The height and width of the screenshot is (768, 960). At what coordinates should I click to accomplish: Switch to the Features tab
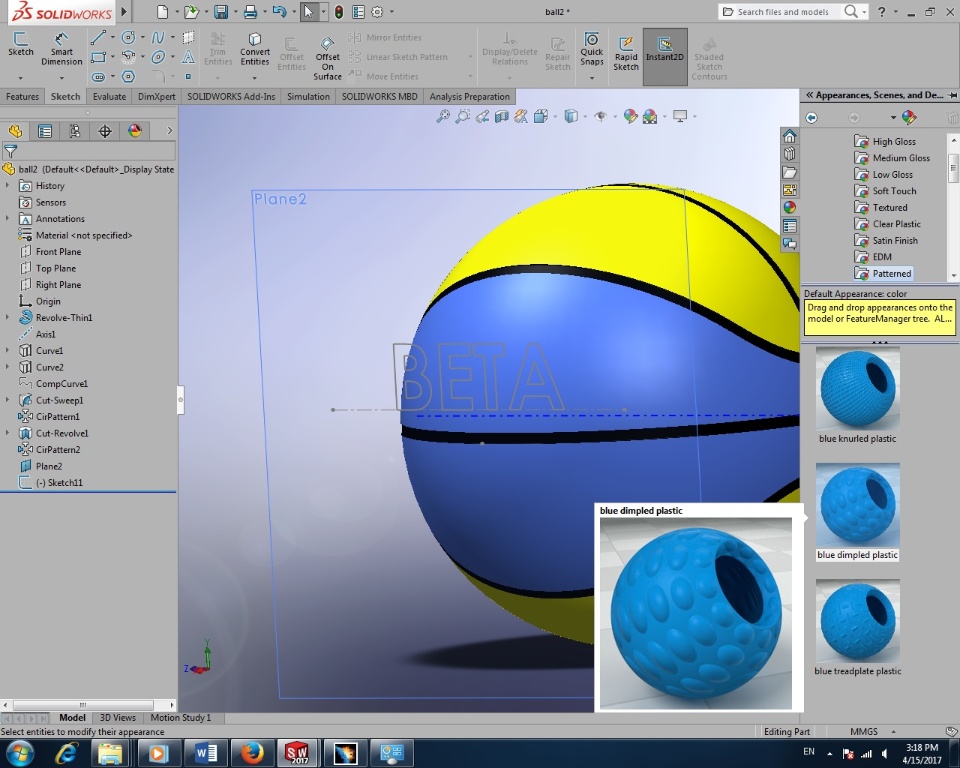coord(22,97)
